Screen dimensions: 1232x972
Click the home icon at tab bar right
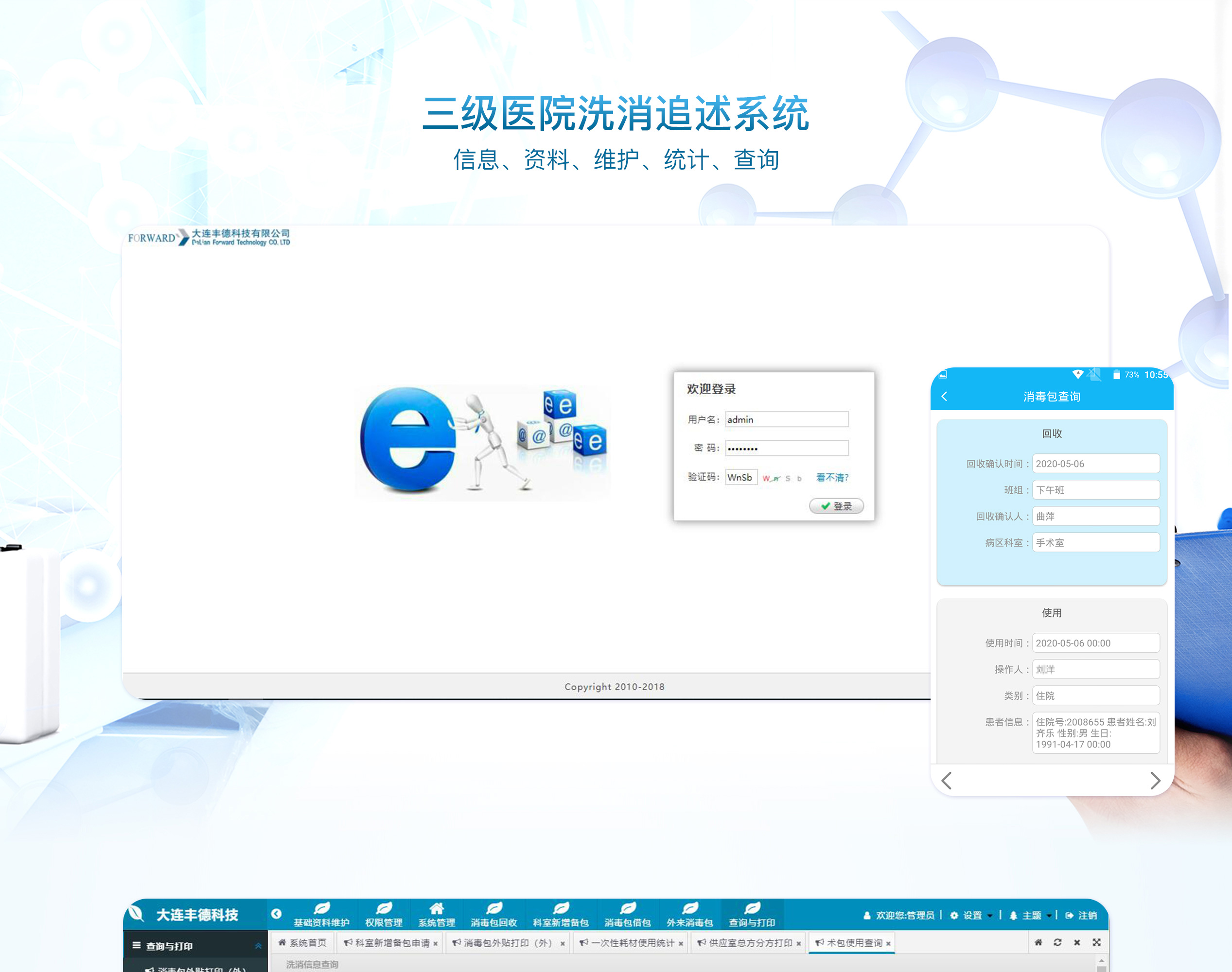click(1038, 942)
